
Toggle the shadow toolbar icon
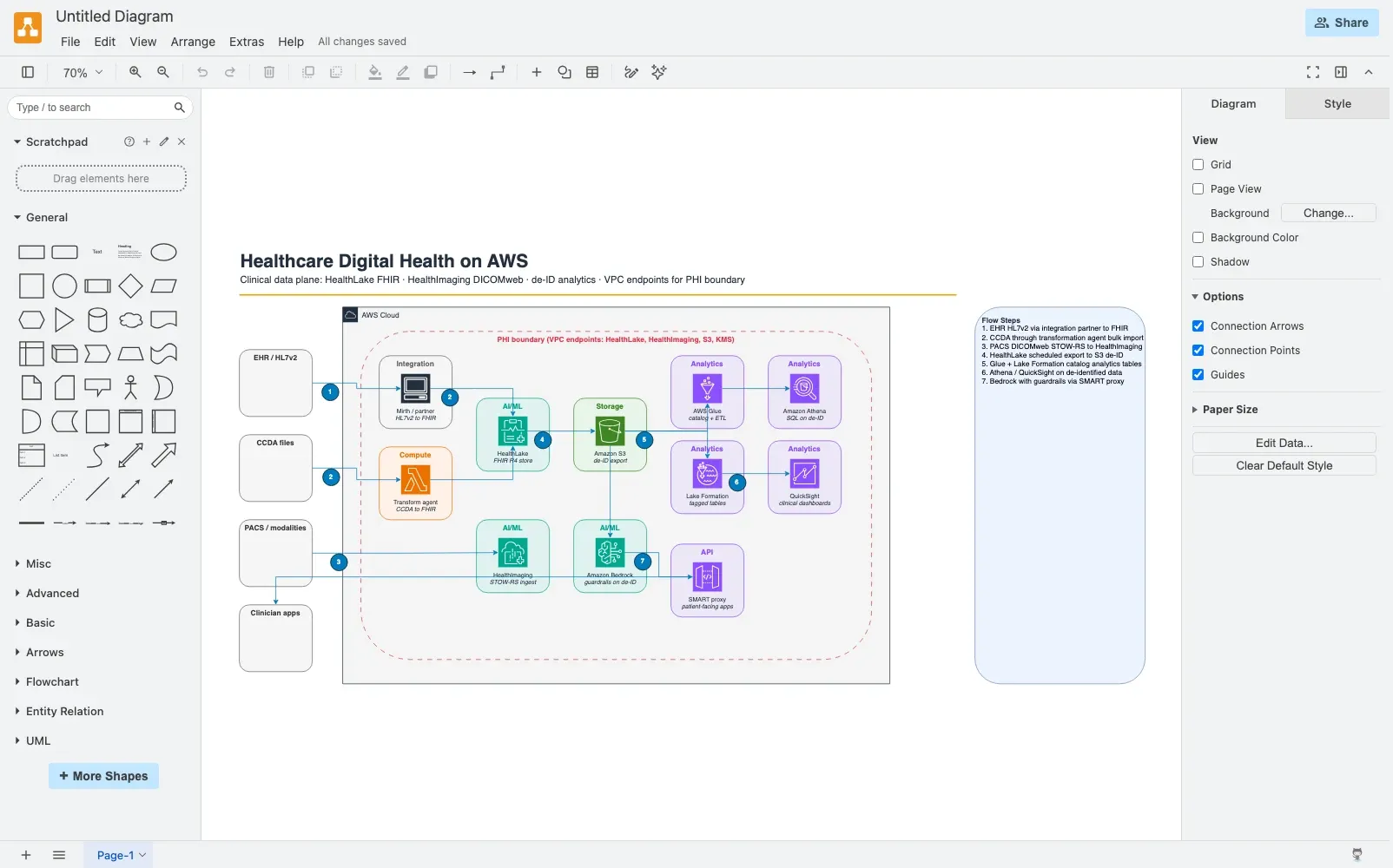pos(431,73)
